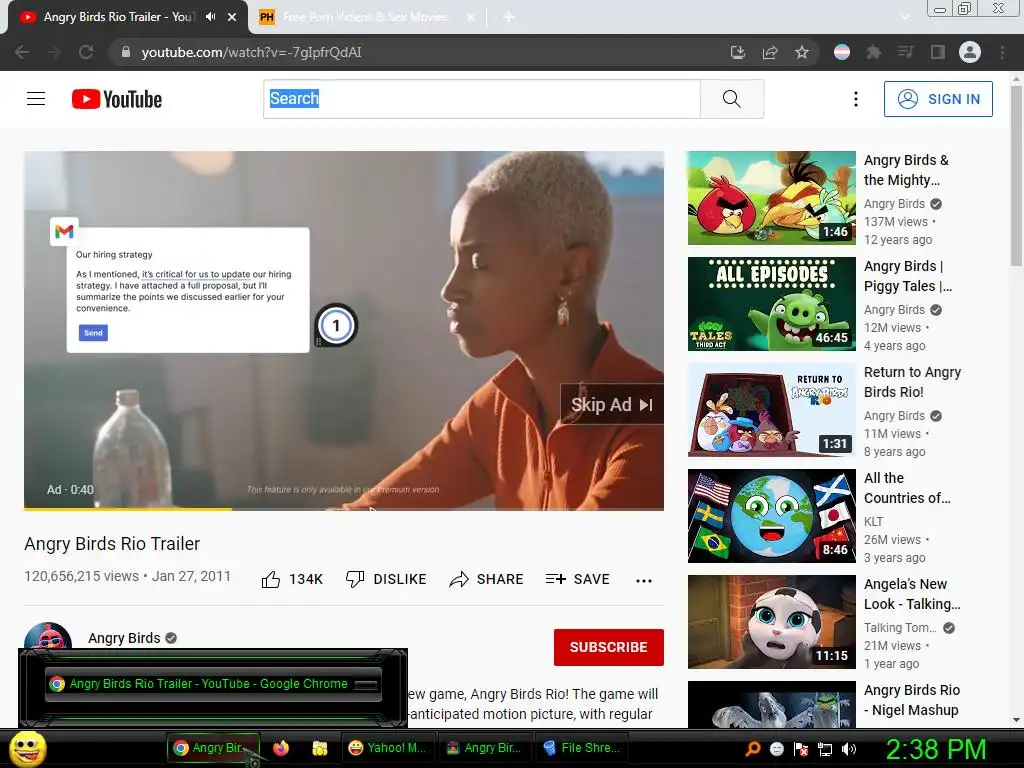The width and height of the screenshot is (1024, 768).
Task: Open Chrome's three-dot menu
Action: (x=1002, y=52)
